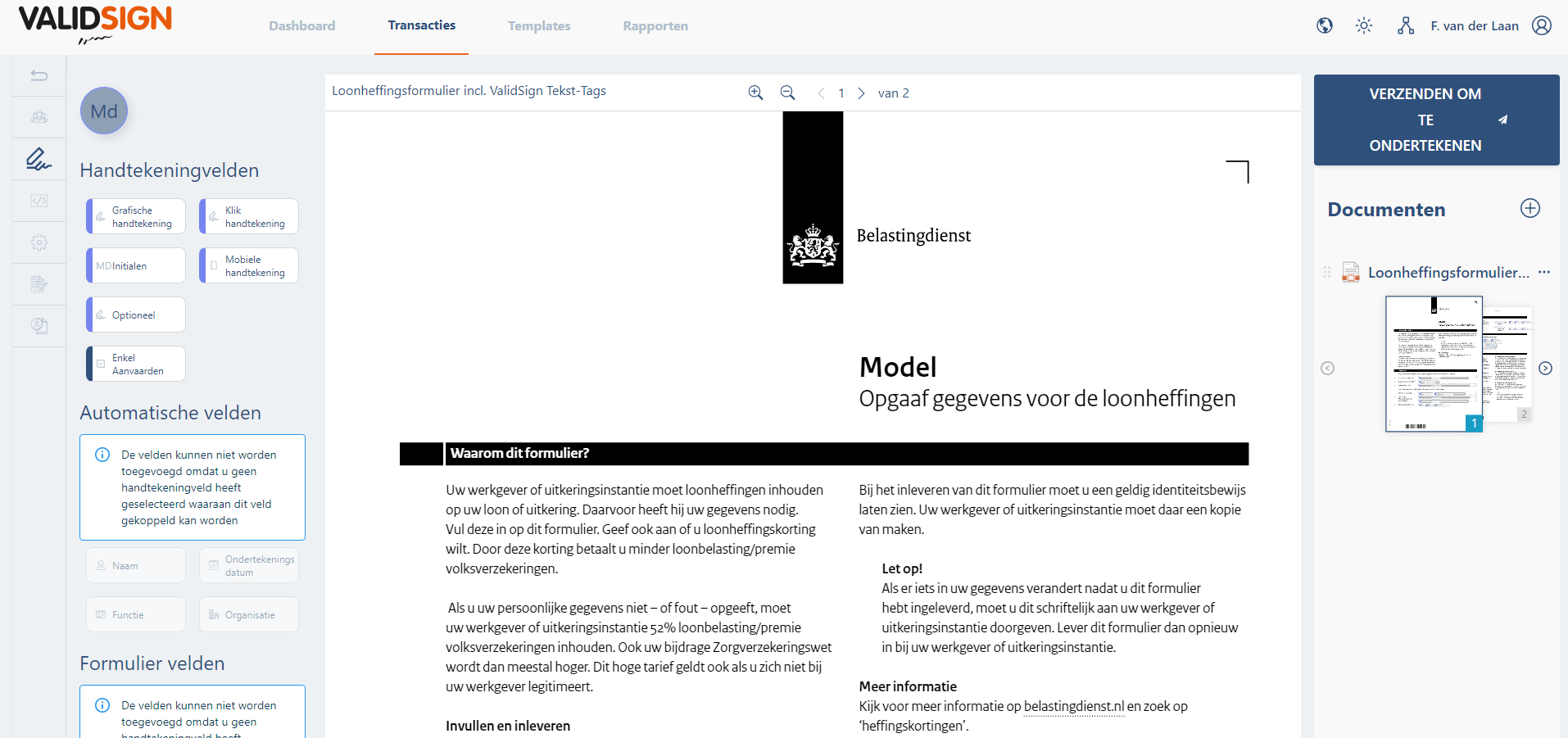Click the Loonheffingsformulier document name
The height and width of the screenshot is (738, 1568).
(1448, 273)
